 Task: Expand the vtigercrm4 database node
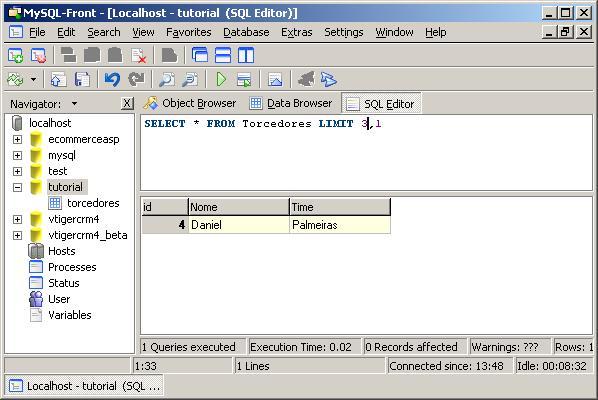(17, 220)
